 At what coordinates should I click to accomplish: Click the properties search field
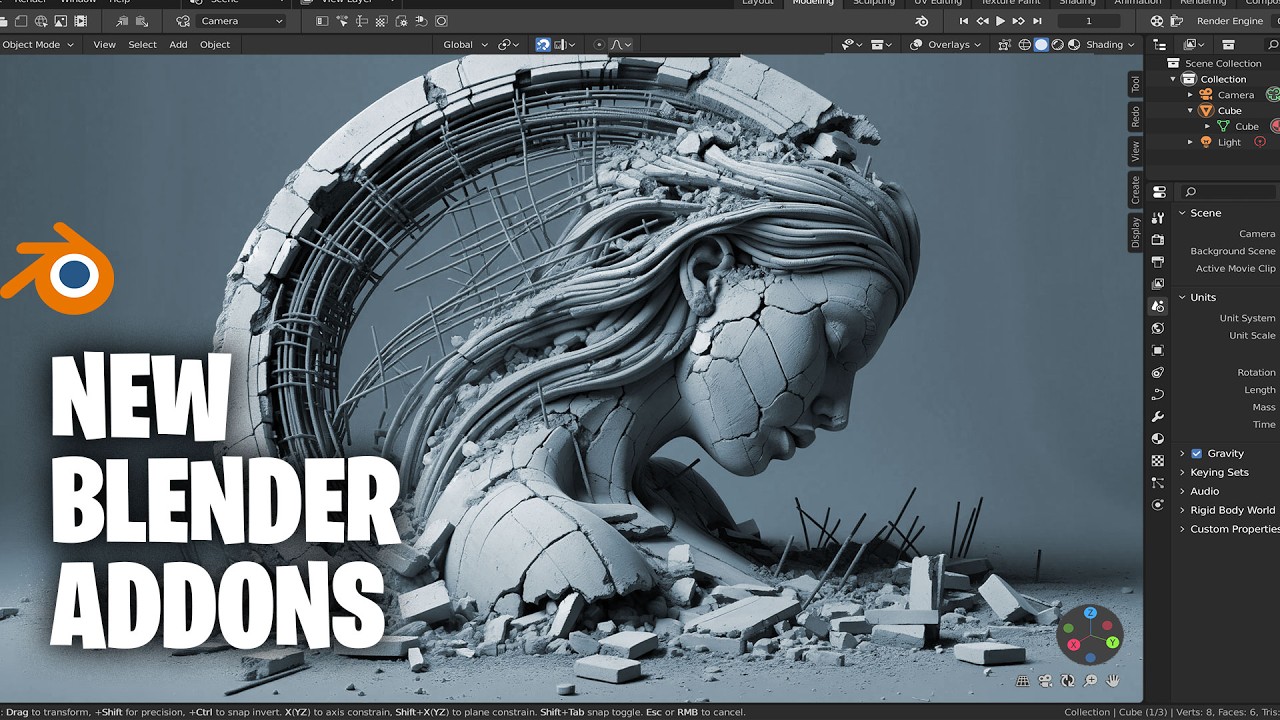tap(1228, 192)
